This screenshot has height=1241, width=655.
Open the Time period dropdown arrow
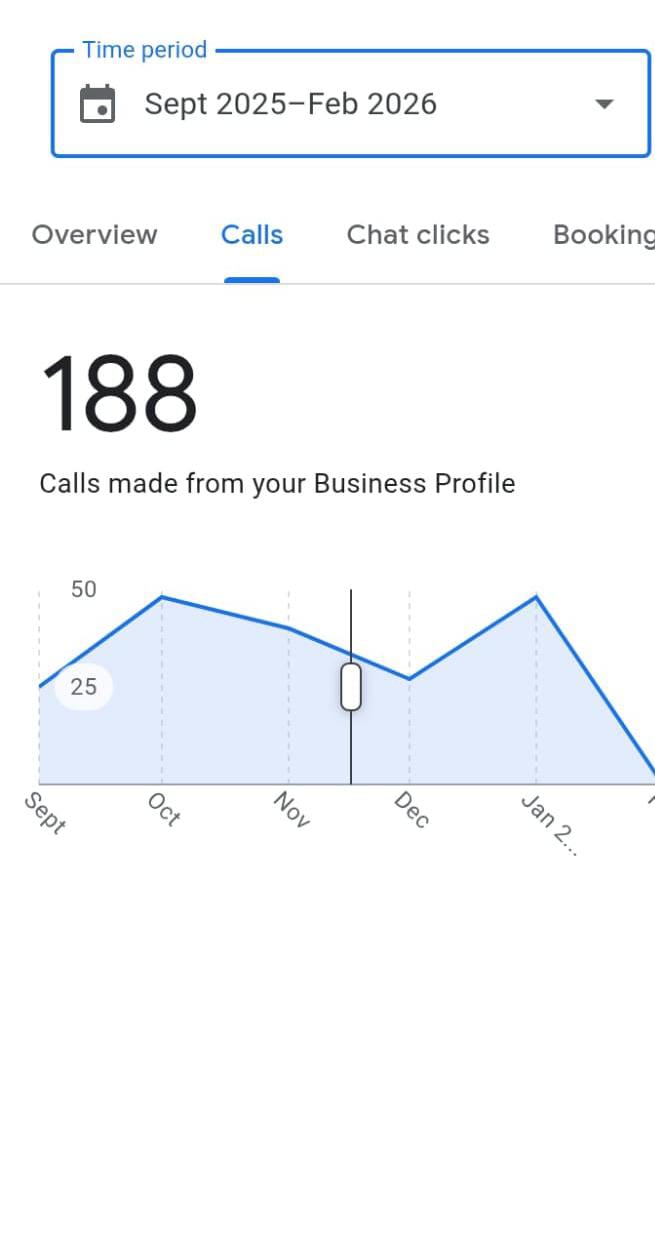[604, 103]
